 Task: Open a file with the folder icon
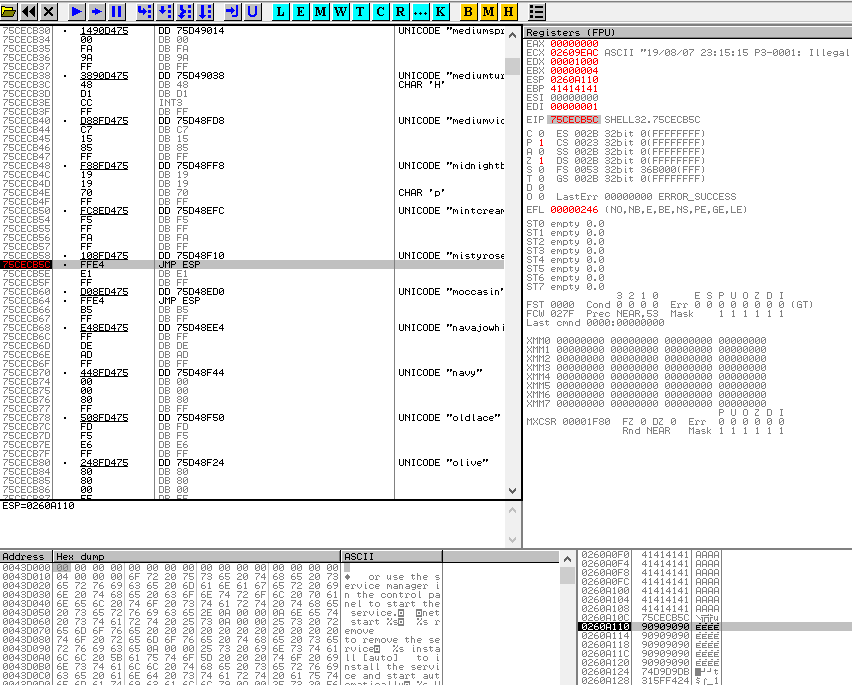9,11
